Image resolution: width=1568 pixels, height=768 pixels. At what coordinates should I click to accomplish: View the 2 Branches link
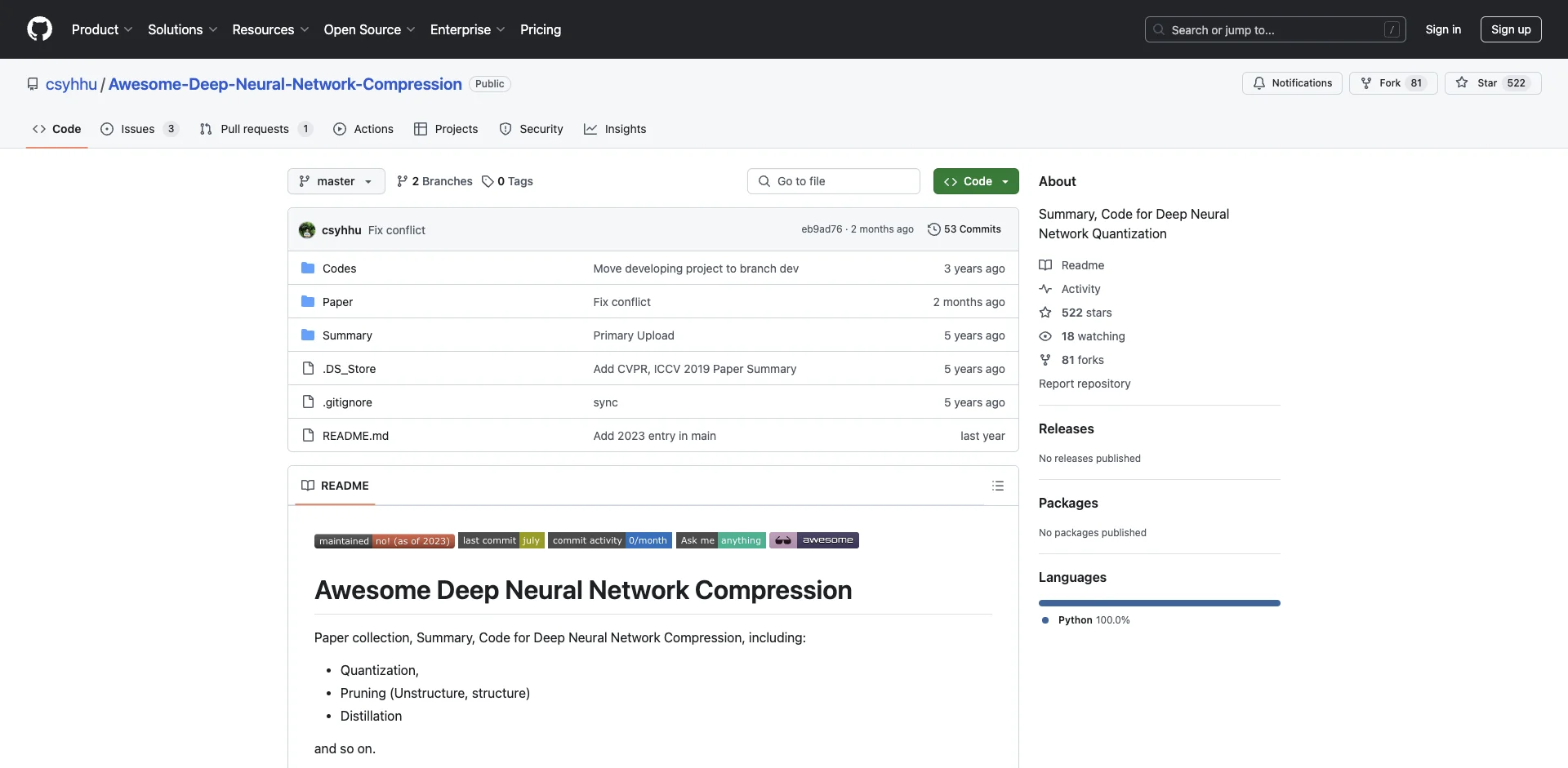434,181
